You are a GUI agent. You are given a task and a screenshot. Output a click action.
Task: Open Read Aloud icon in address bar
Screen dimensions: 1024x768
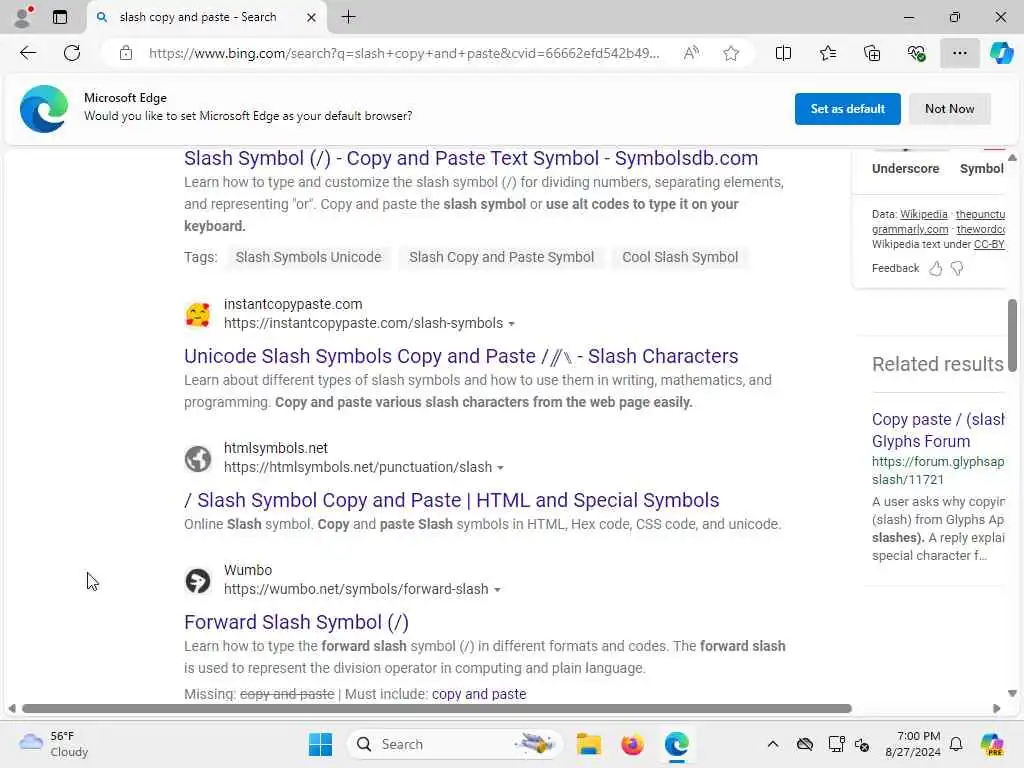pyautogui.click(x=691, y=53)
